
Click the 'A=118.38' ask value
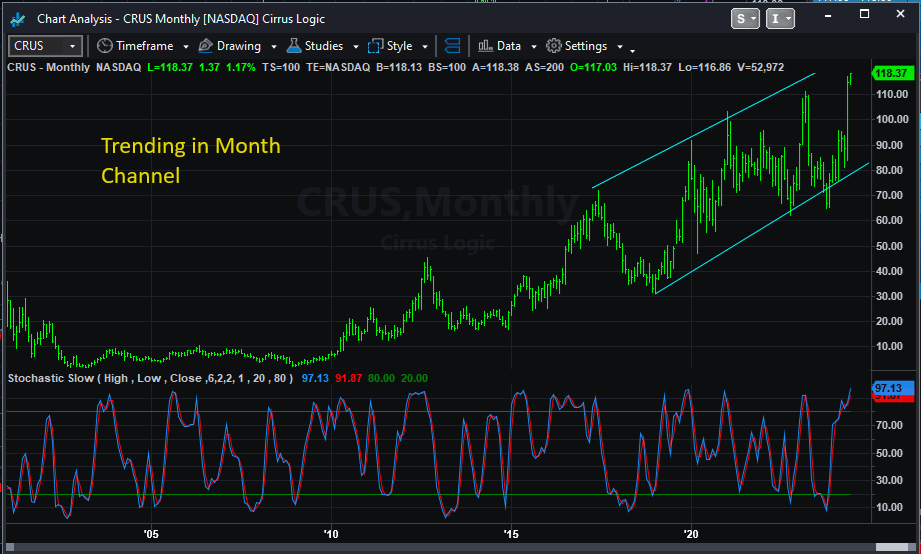tap(495, 67)
